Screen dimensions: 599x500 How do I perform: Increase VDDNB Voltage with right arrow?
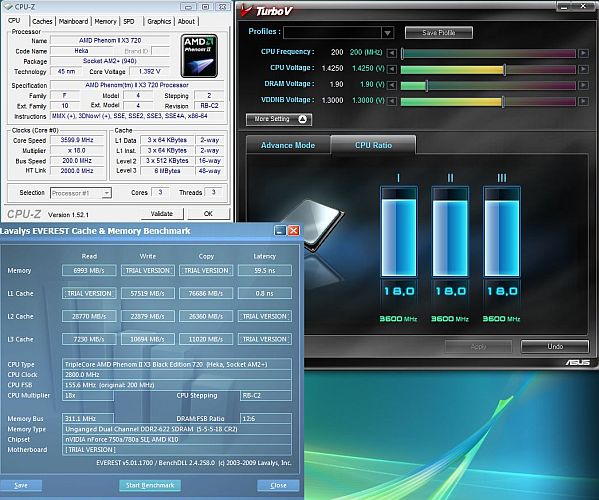pyautogui.click(x=583, y=101)
